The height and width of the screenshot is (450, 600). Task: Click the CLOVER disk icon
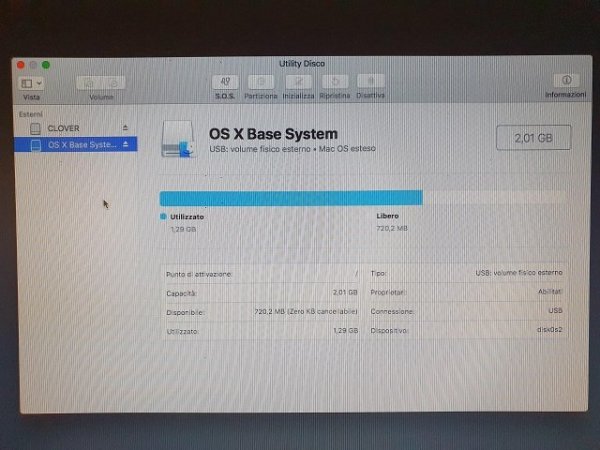pos(35,129)
